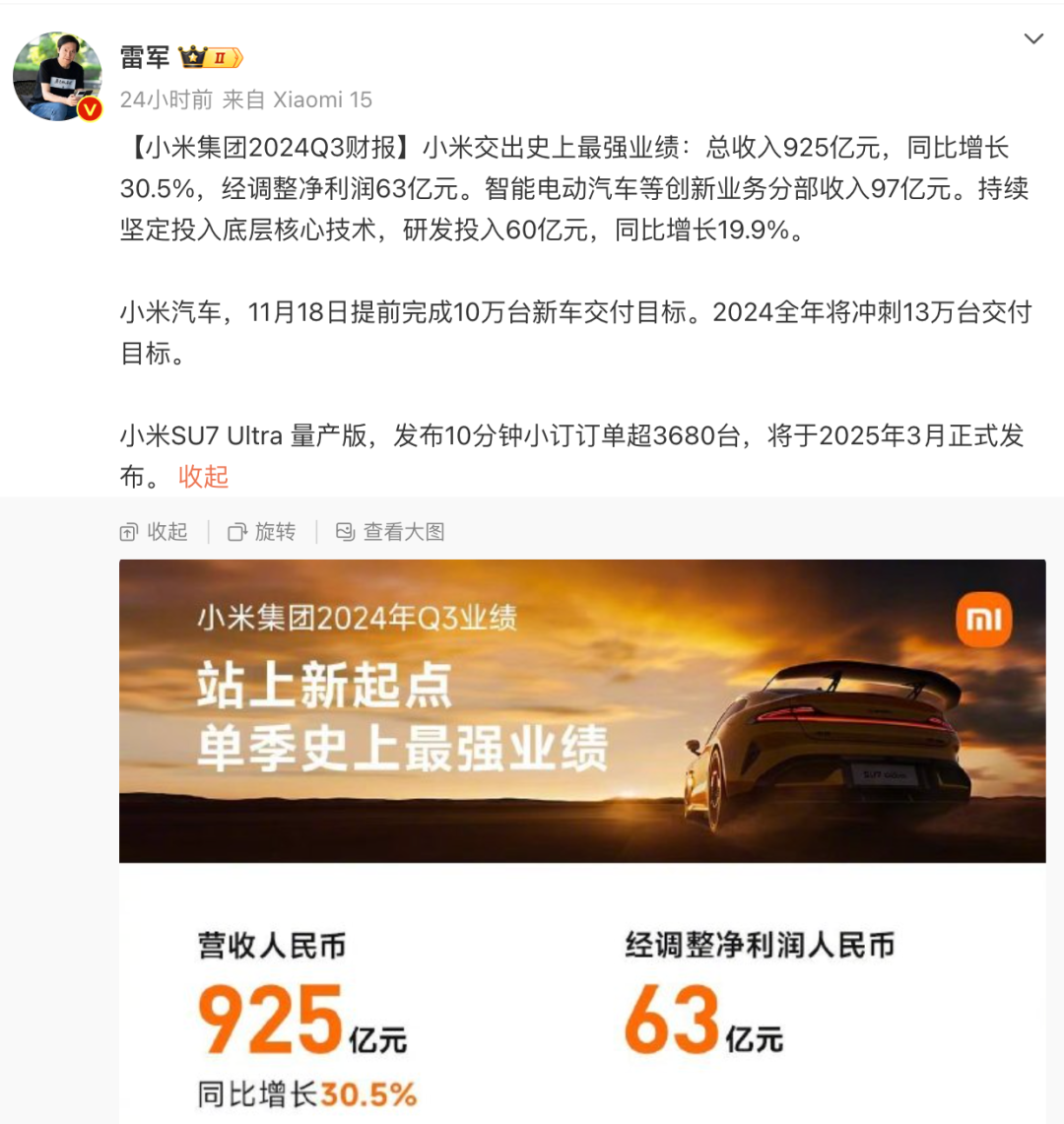The height and width of the screenshot is (1124, 1064).
Task: Click the orange verified V badge
Action: click(x=90, y=109)
